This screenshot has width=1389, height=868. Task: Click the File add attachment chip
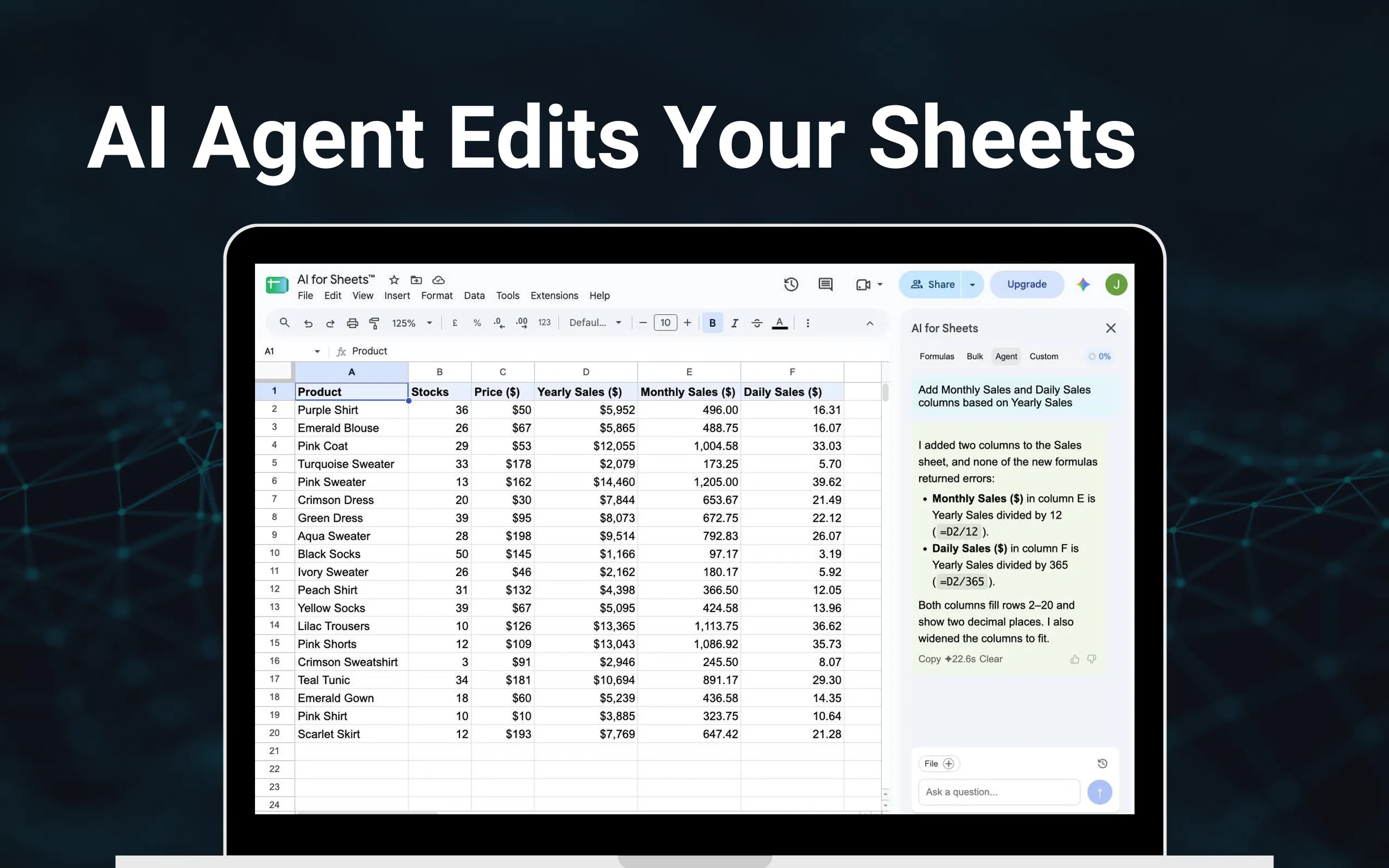939,763
